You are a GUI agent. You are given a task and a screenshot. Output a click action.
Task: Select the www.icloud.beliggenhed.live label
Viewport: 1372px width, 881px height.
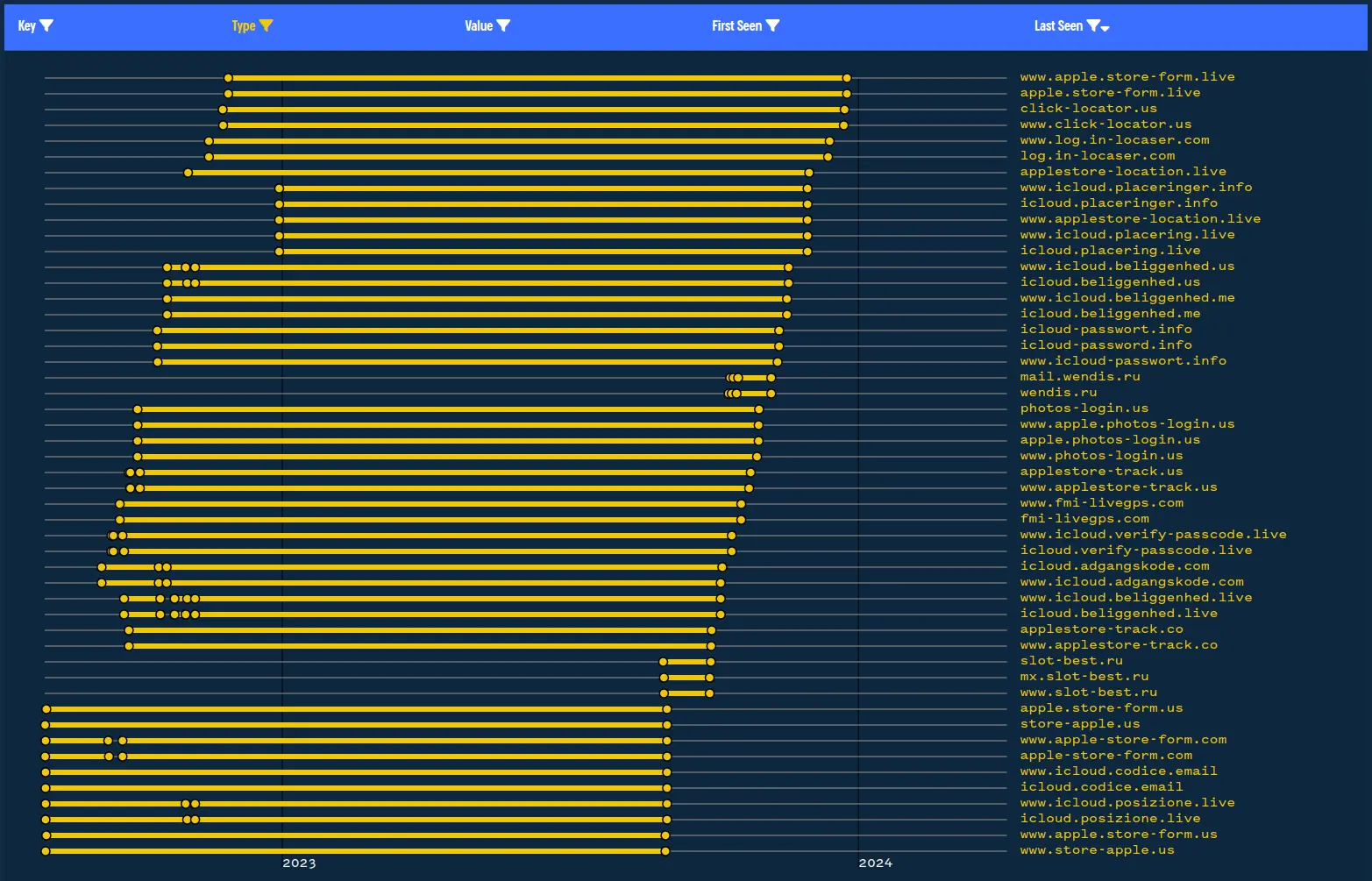1136,598
